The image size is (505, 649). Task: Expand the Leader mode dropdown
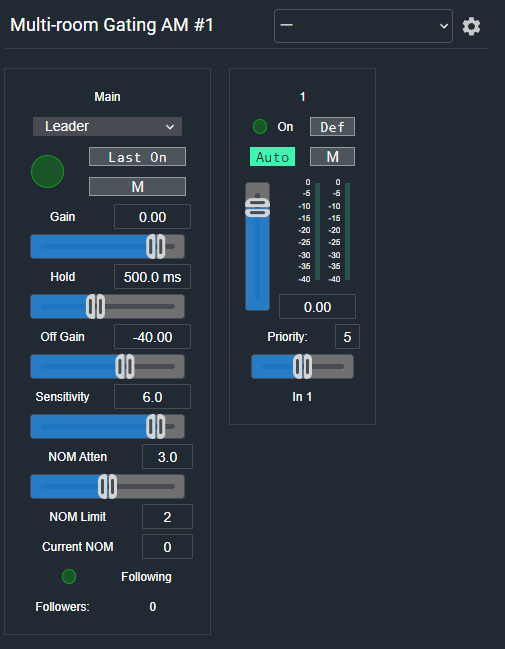click(x=107, y=126)
